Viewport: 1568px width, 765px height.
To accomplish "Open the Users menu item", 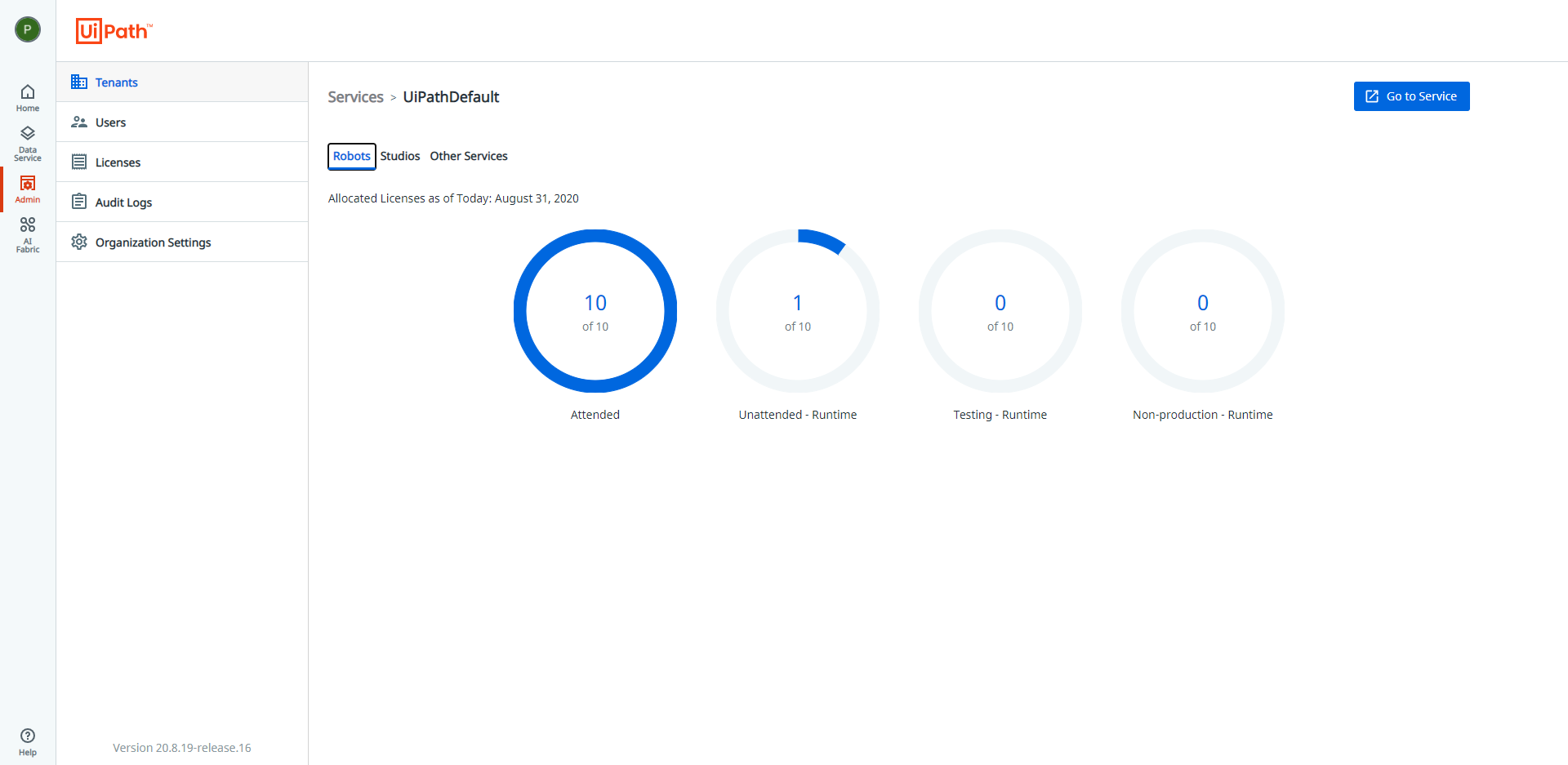I will tap(182, 122).
